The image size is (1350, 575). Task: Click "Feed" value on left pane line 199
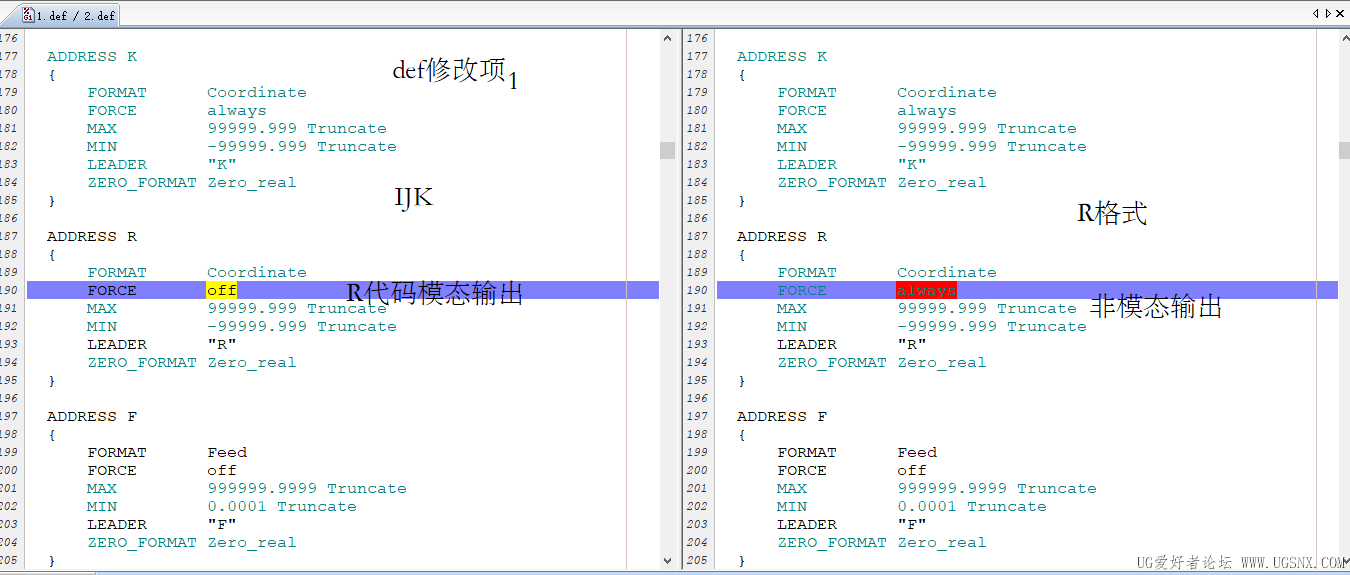(x=227, y=453)
